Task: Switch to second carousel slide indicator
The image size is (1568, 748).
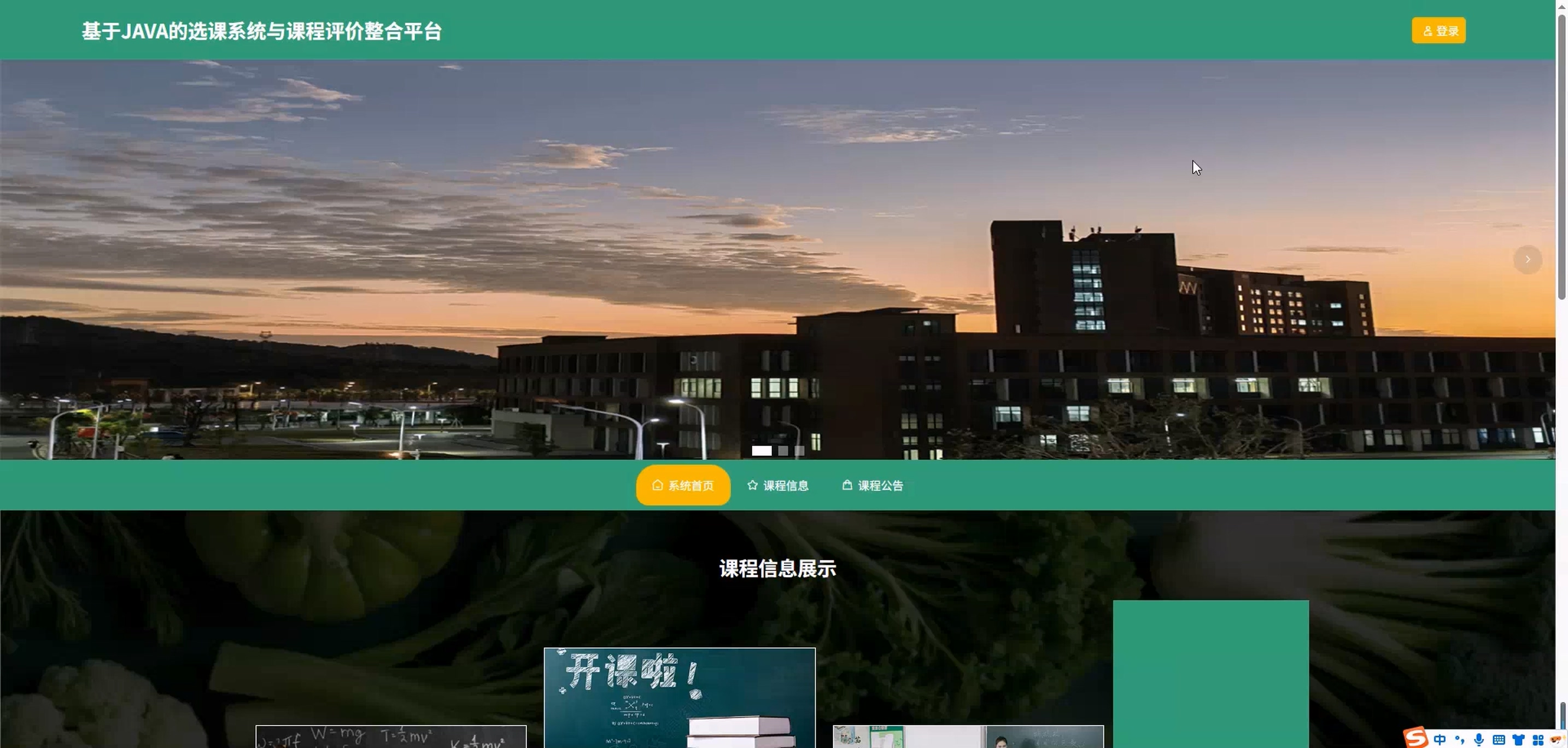Action: pyautogui.click(x=783, y=451)
